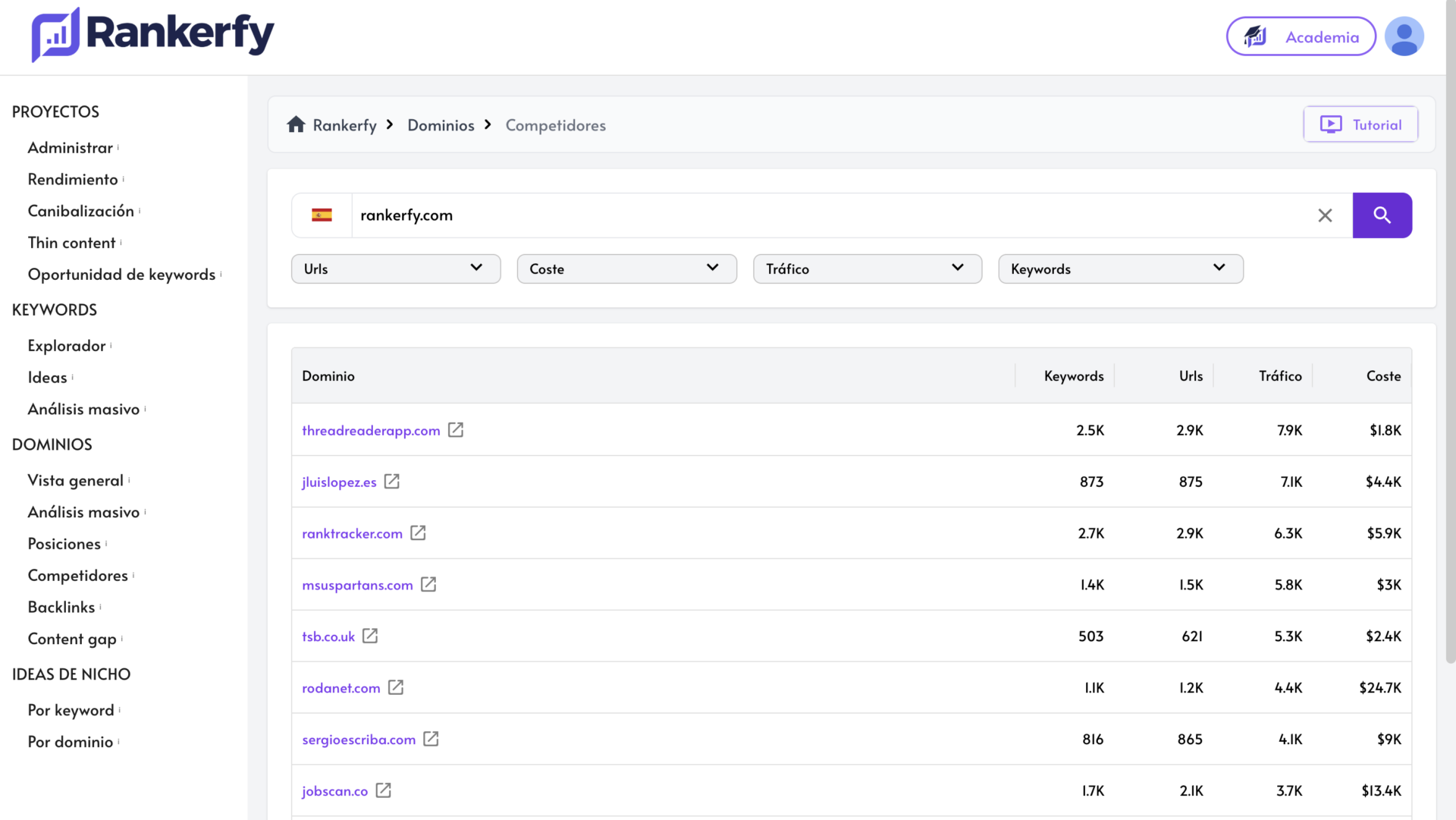Click the 7.9K traffic value
The width and height of the screenshot is (1456, 820).
1289,431
